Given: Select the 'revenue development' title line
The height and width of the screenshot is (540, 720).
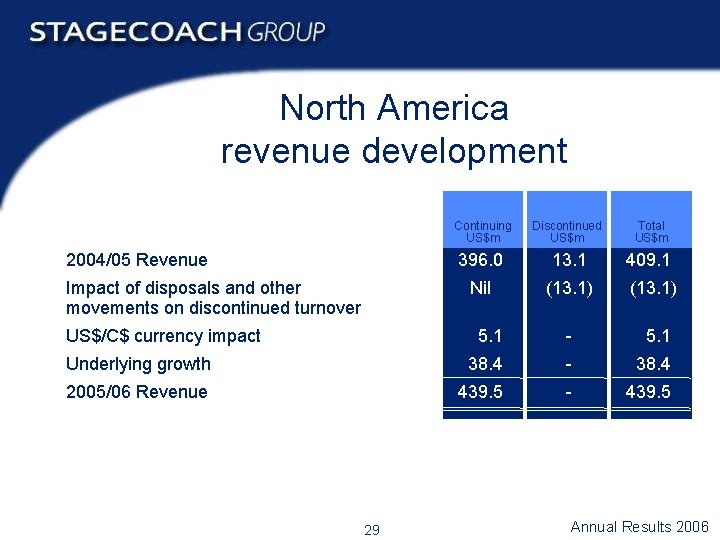Looking at the screenshot, I should point(394,150).
